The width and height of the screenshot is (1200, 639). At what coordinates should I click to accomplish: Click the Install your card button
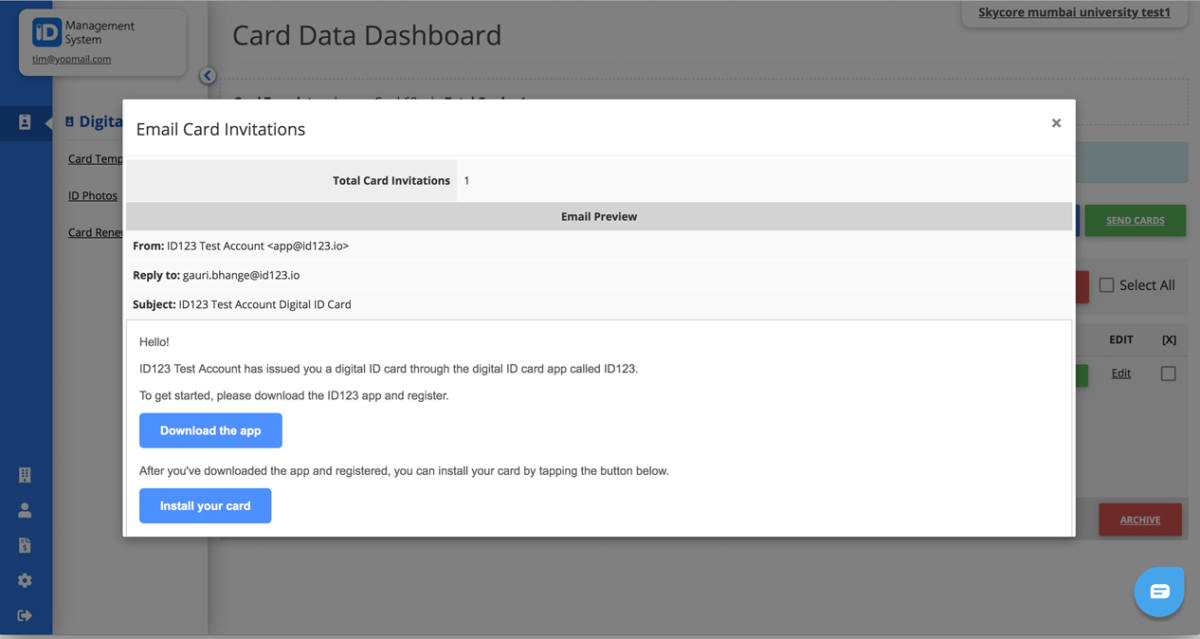tap(205, 505)
